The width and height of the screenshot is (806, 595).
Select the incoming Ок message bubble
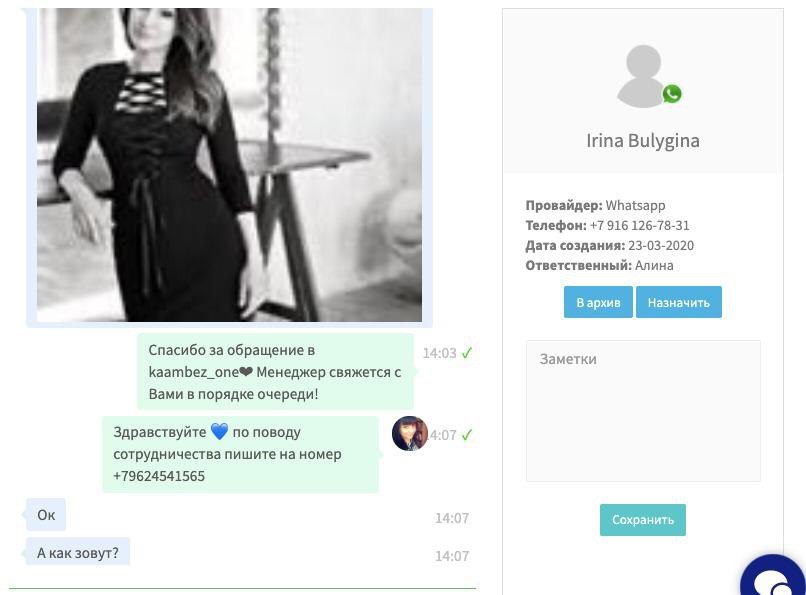click(x=46, y=514)
